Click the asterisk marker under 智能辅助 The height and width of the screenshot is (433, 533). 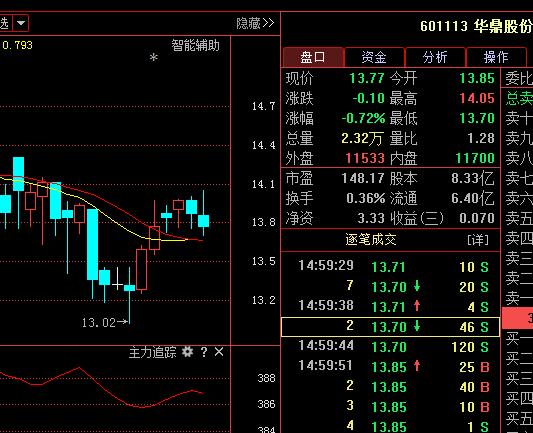click(154, 57)
